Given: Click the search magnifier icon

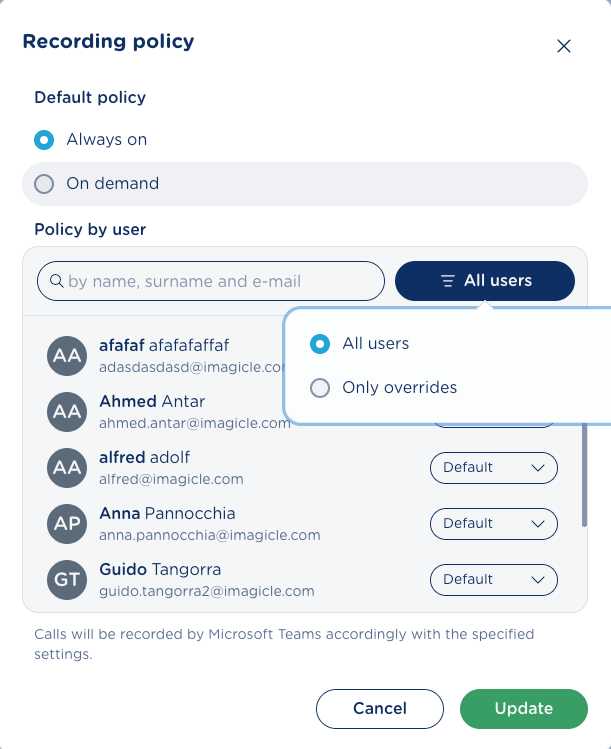Looking at the screenshot, I should click(56, 281).
